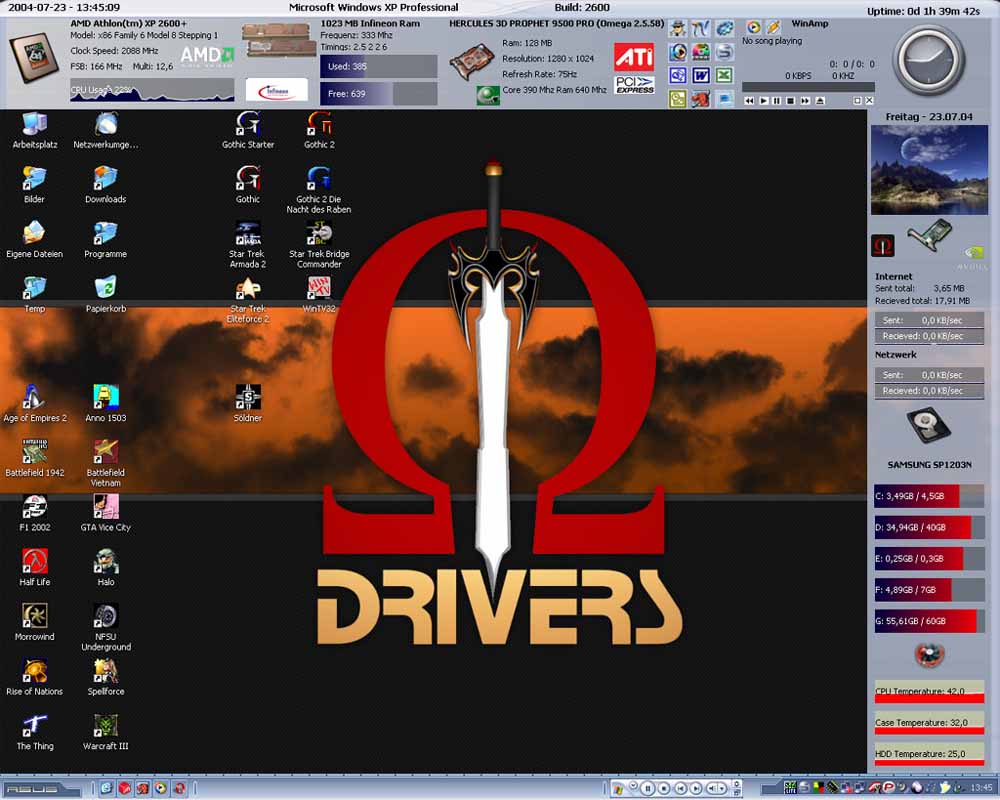The width and height of the screenshot is (1000, 800).
Task: Launch Age of Empires 2
Action: [34, 404]
